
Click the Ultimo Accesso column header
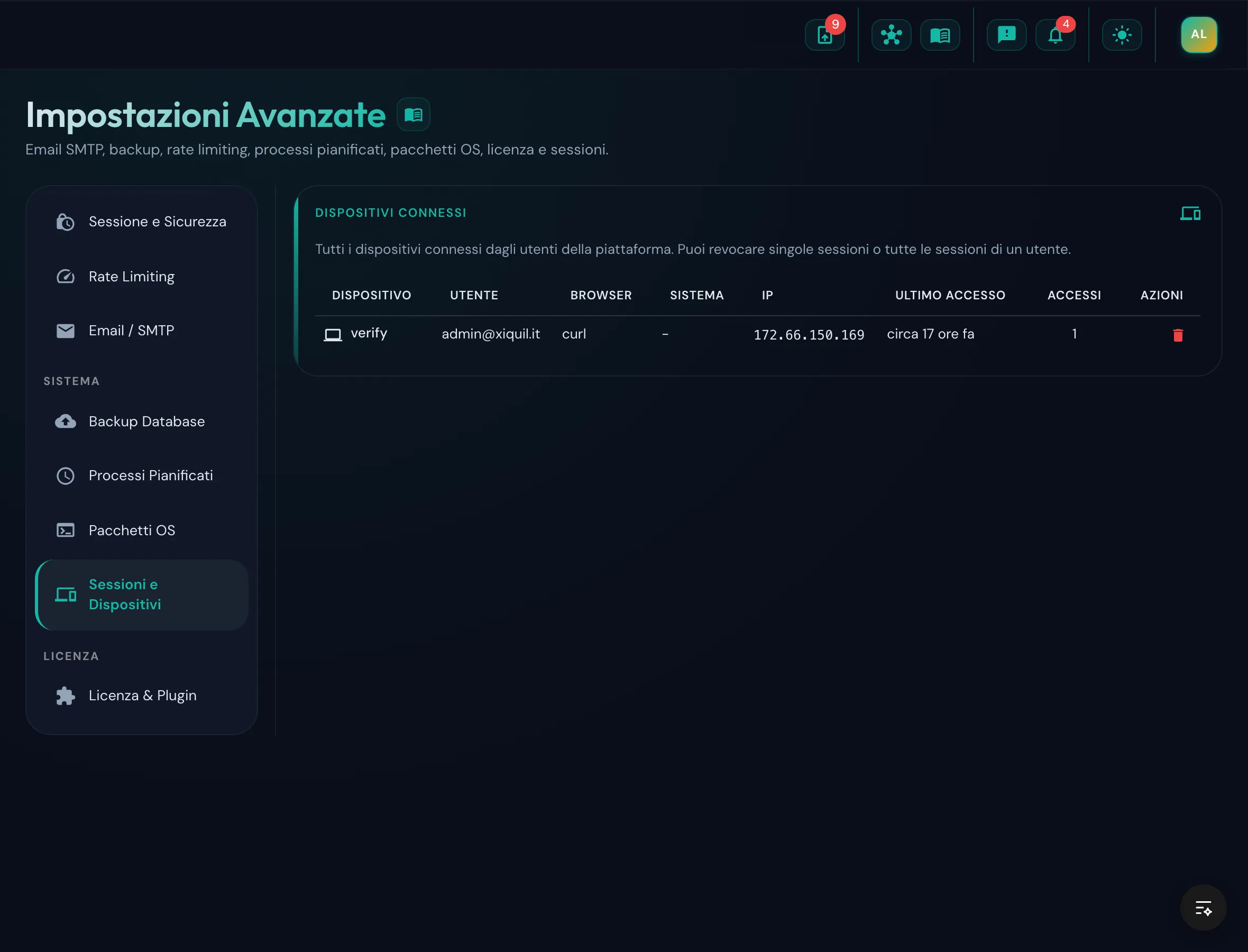tap(950, 295)
